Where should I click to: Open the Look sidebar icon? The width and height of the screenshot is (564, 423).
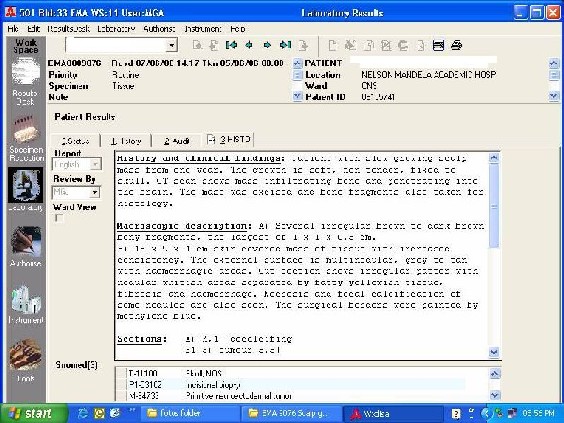26,356
